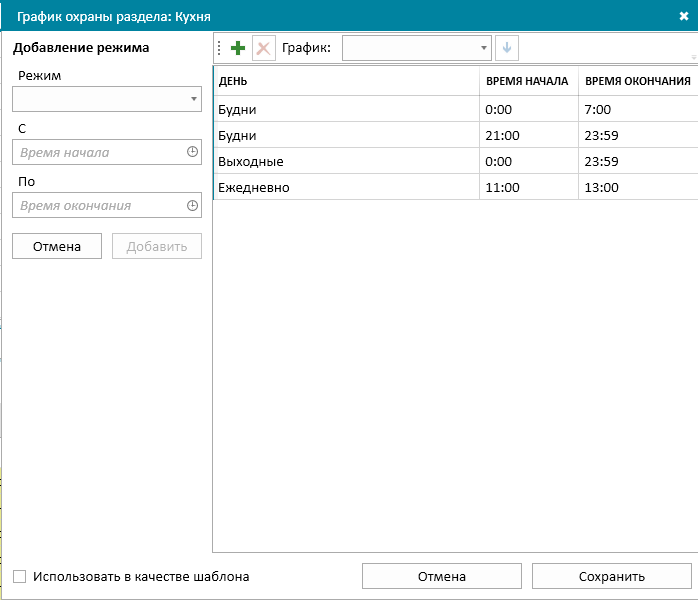
Task: Focus the Время окончания input field
Action: point(107,205)
